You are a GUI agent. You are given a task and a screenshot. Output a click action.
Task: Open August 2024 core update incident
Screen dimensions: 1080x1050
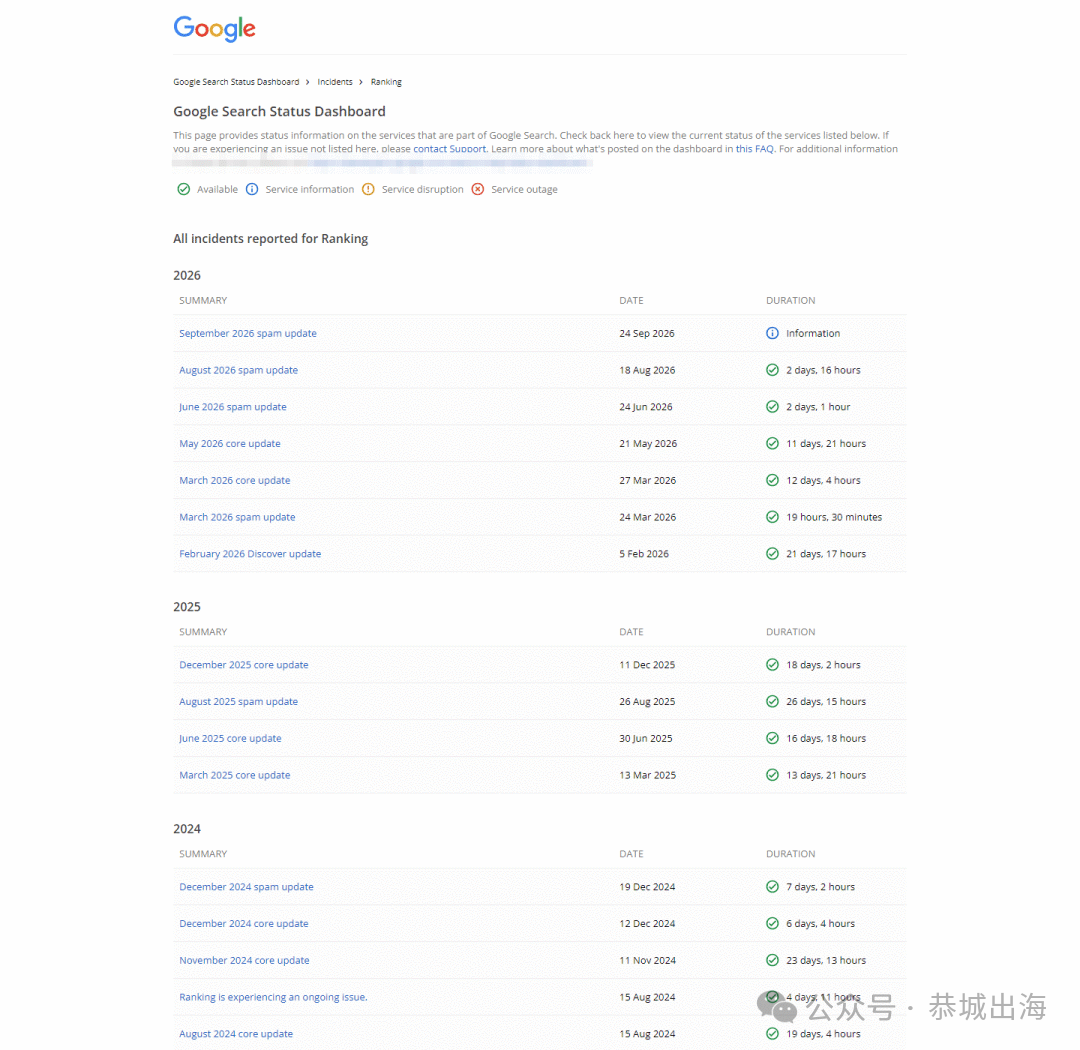(x=236, y=1034)
